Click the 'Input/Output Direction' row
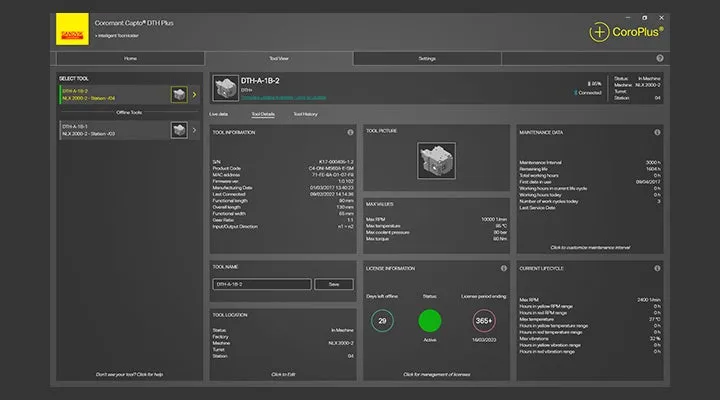Screen dimensions: 720x400 [x=283, y=226]
